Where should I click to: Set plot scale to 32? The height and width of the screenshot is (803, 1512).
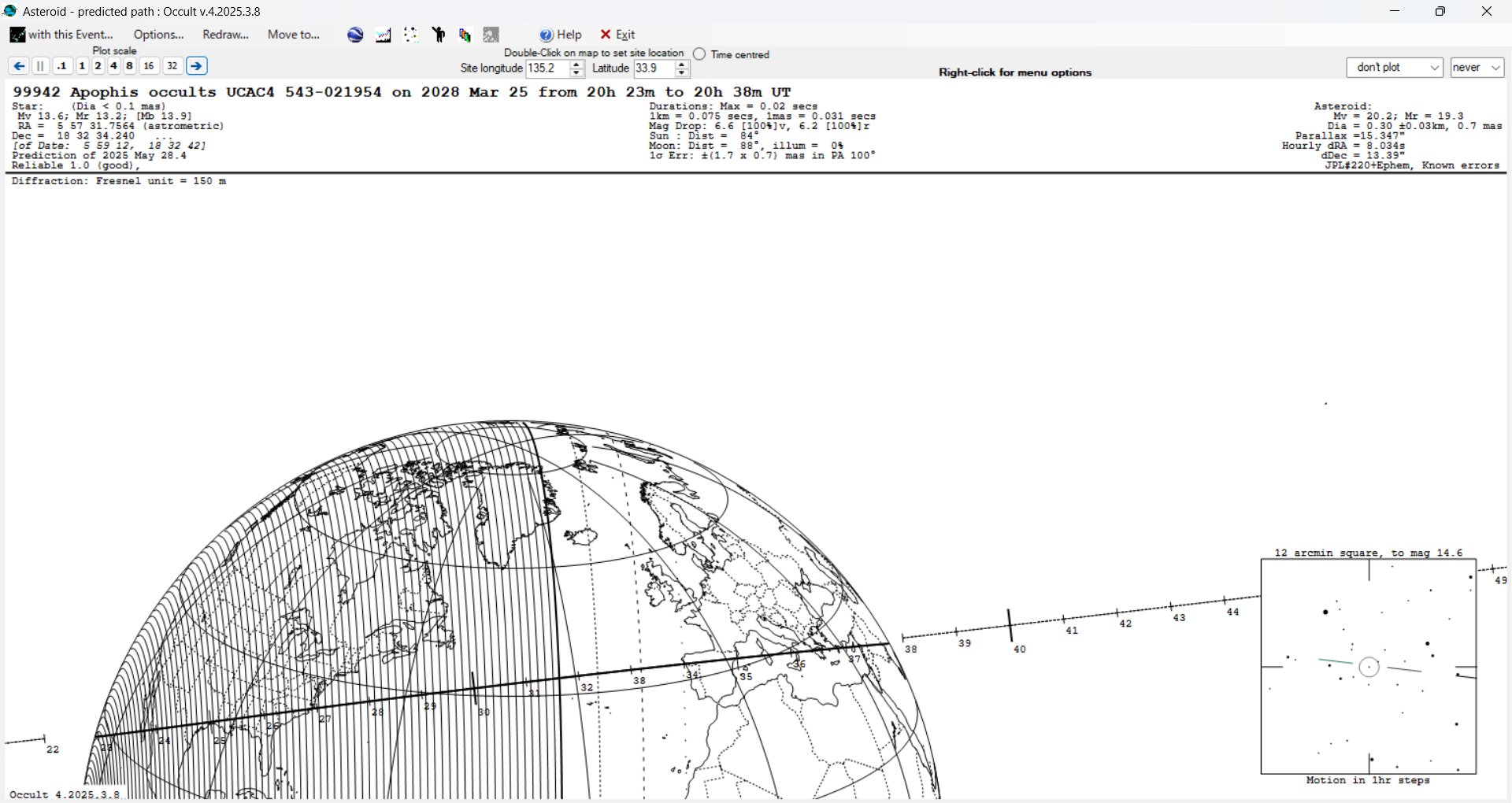172,66
